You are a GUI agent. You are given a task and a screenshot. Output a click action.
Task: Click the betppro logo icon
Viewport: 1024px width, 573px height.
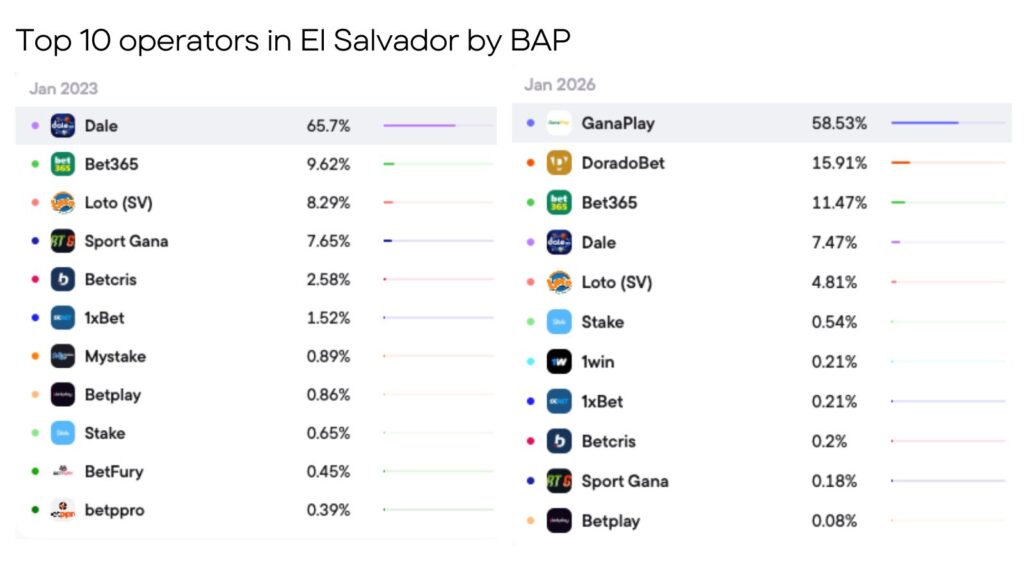coord(63,510)
